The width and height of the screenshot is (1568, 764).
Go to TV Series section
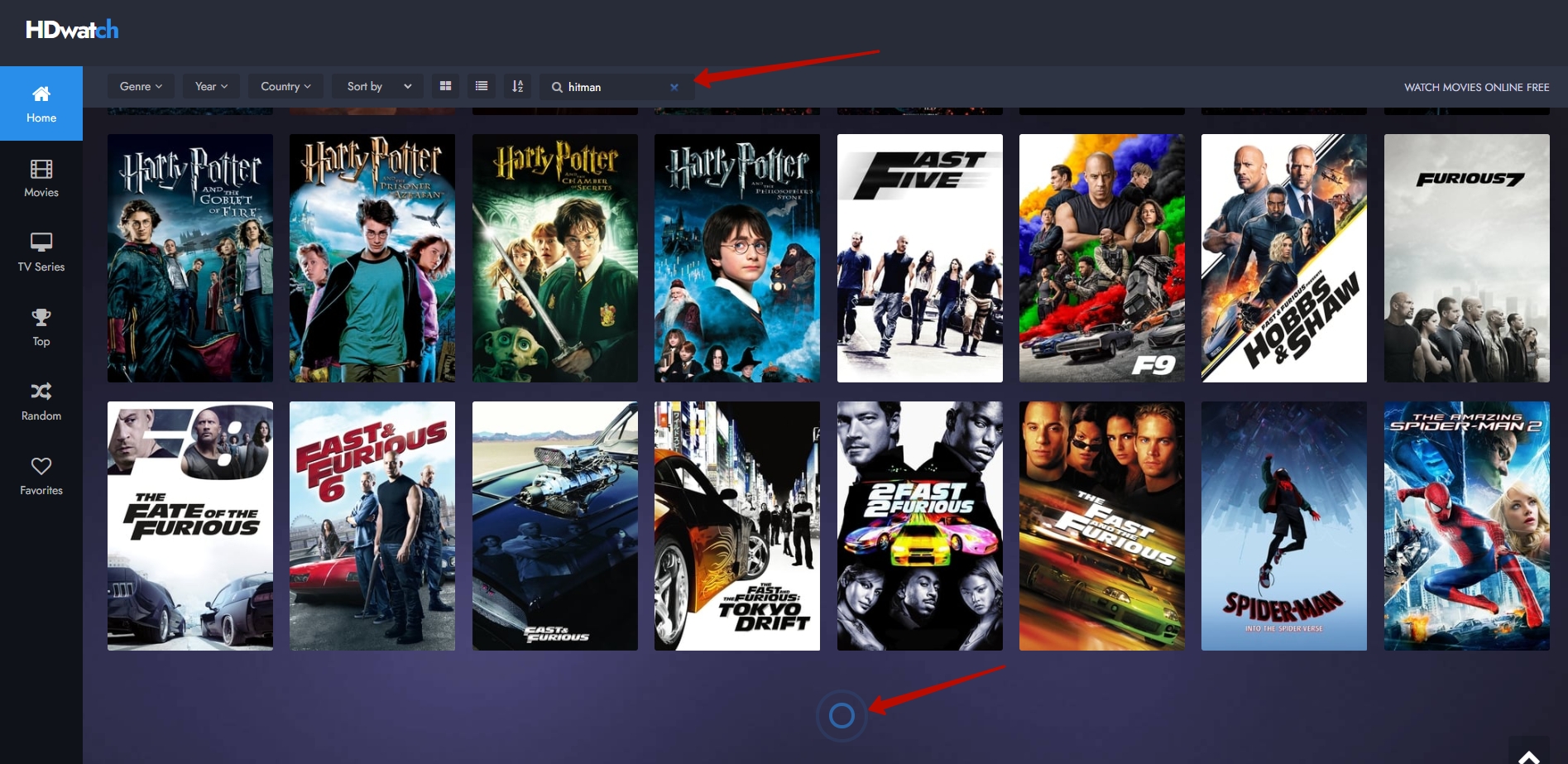tap(41, 252)
